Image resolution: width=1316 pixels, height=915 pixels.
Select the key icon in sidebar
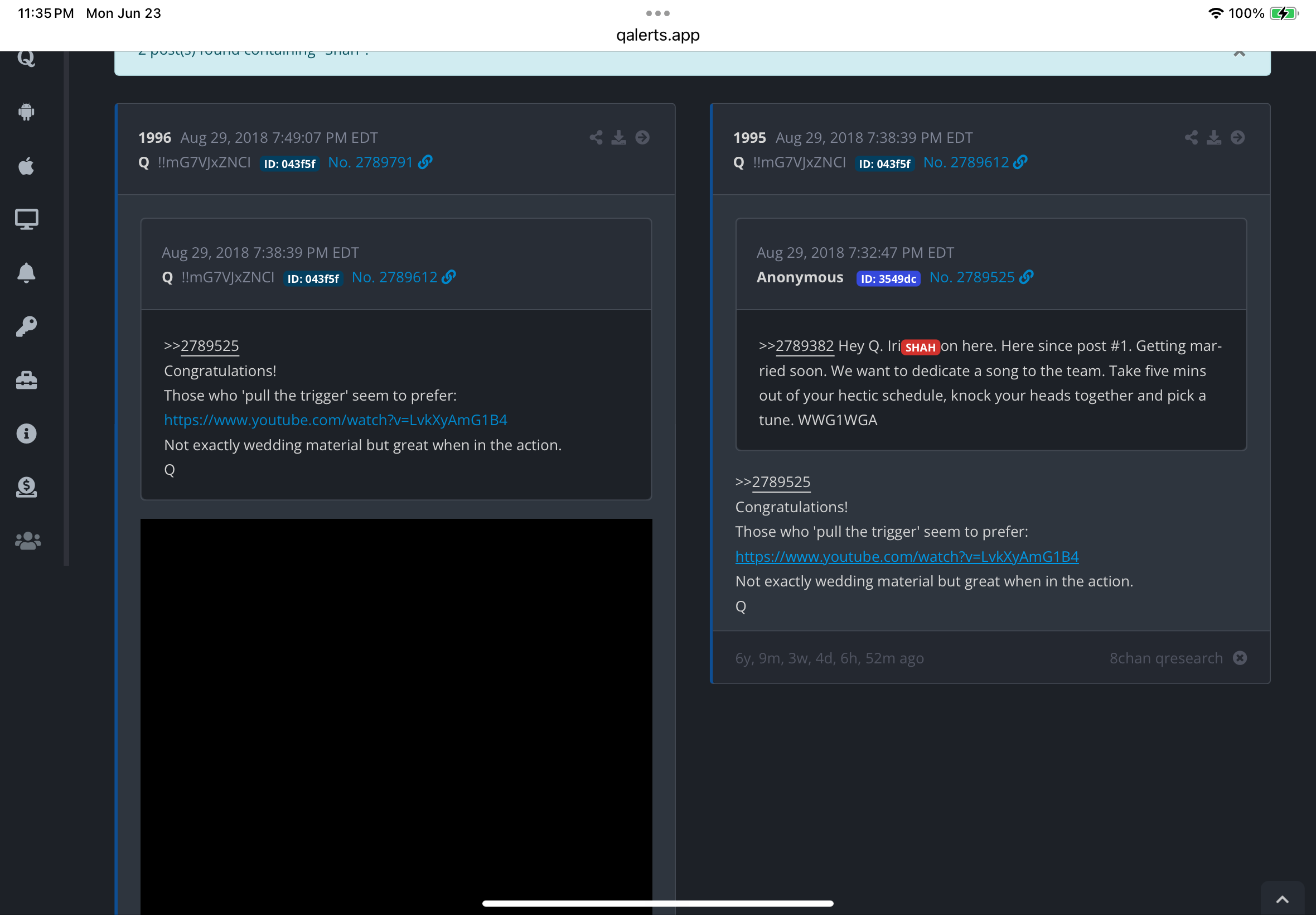(26, 327)
